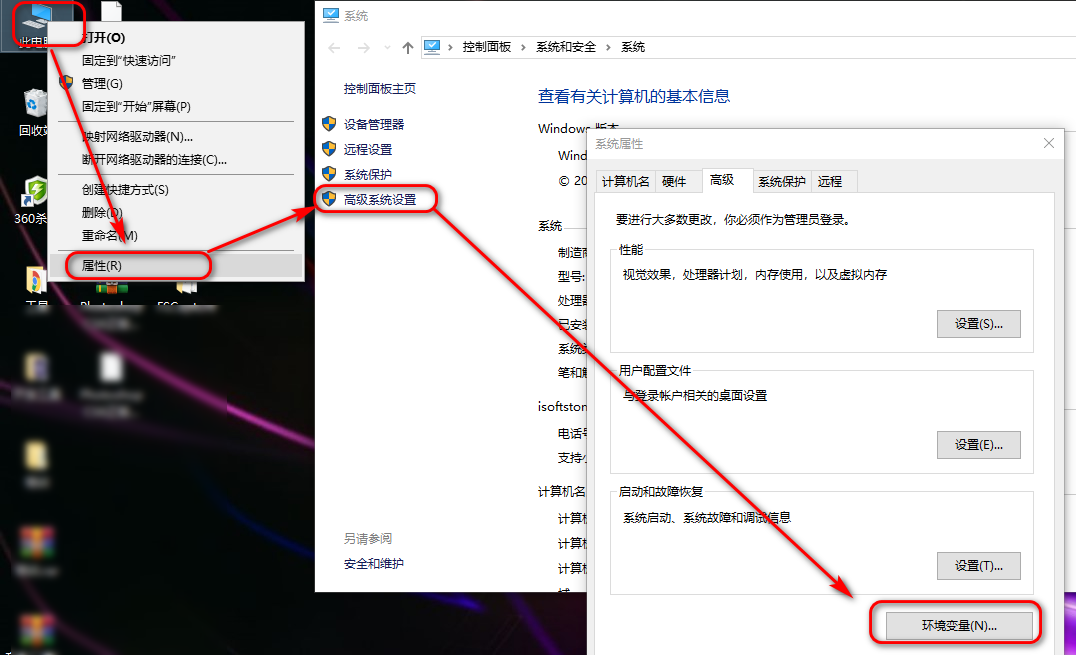Click the computer icon in the address bar
This screenshot has width=1076, height=655.
point(432,46)
